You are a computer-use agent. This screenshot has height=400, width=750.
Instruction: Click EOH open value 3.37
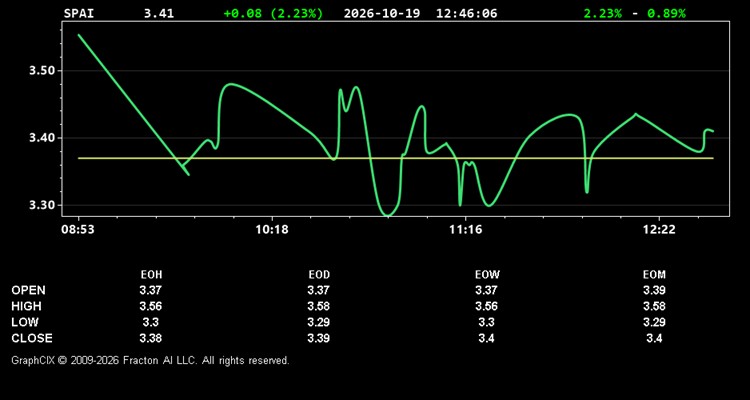pyautogui.click(x=151, y=290)
